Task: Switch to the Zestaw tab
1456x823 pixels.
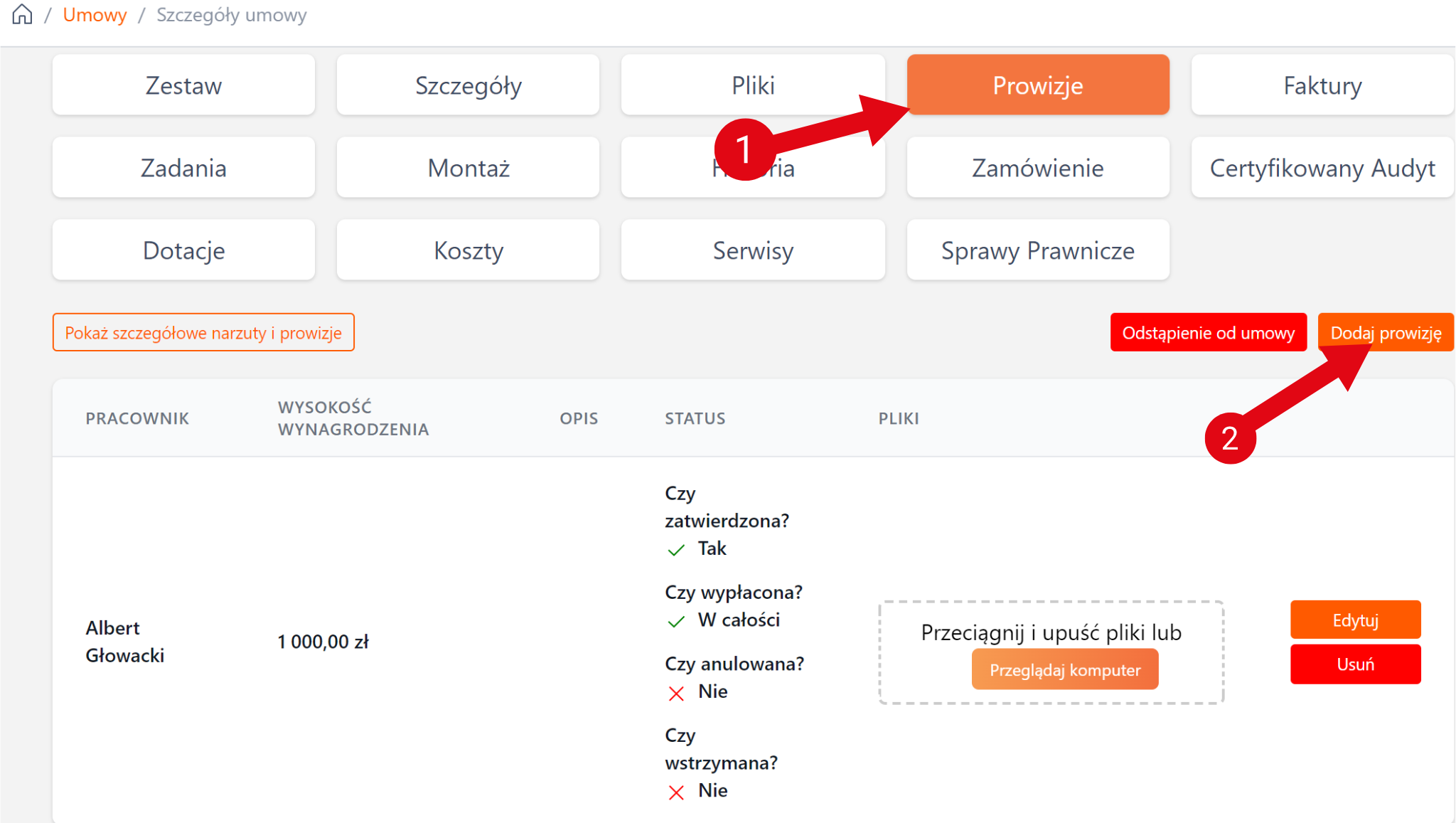Action: pyautogui.click(x=183, y=85)
